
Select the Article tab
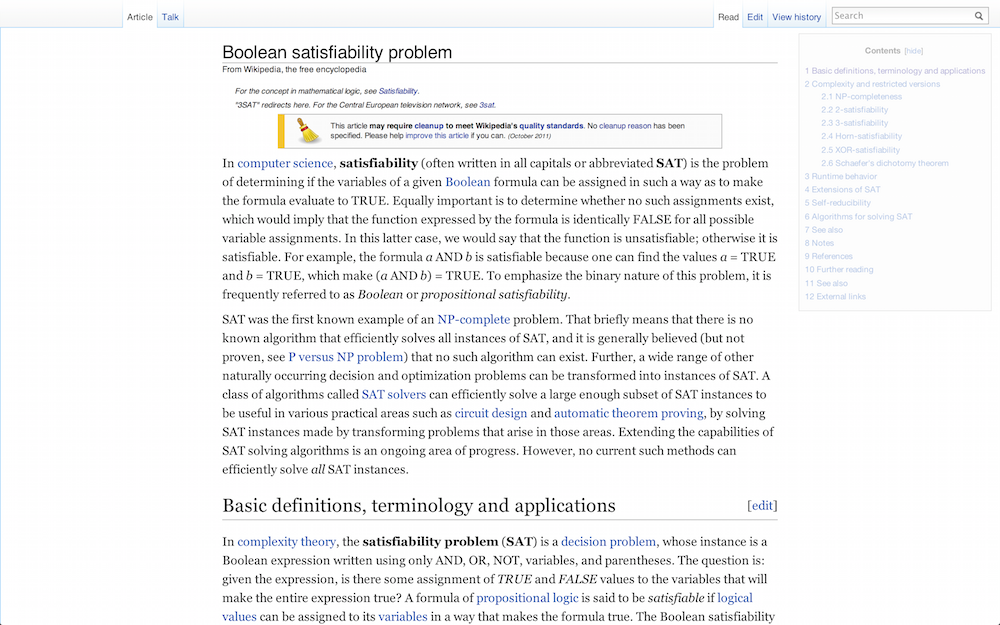click(140, 16)
